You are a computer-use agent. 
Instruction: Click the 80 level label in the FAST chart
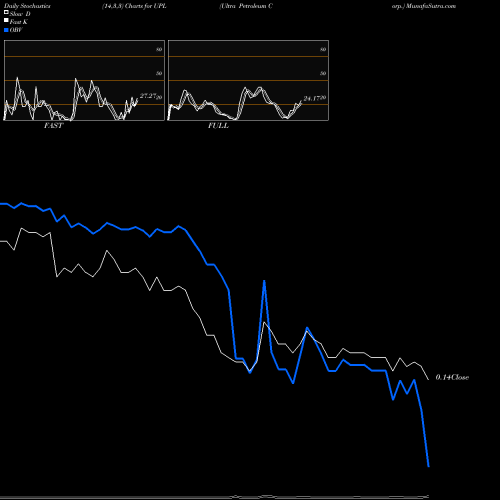[159, 49]
